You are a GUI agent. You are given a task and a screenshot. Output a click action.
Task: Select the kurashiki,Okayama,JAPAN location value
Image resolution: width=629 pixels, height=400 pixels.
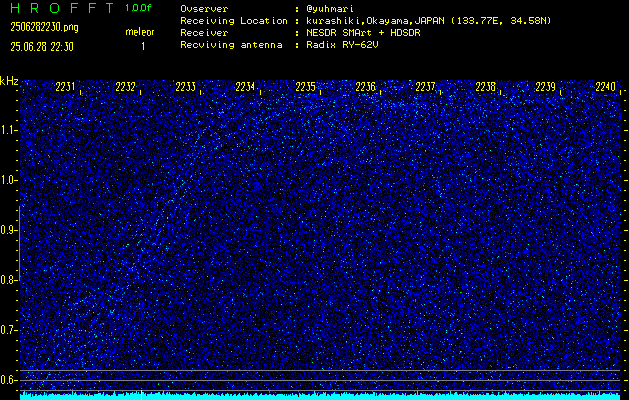428,21
